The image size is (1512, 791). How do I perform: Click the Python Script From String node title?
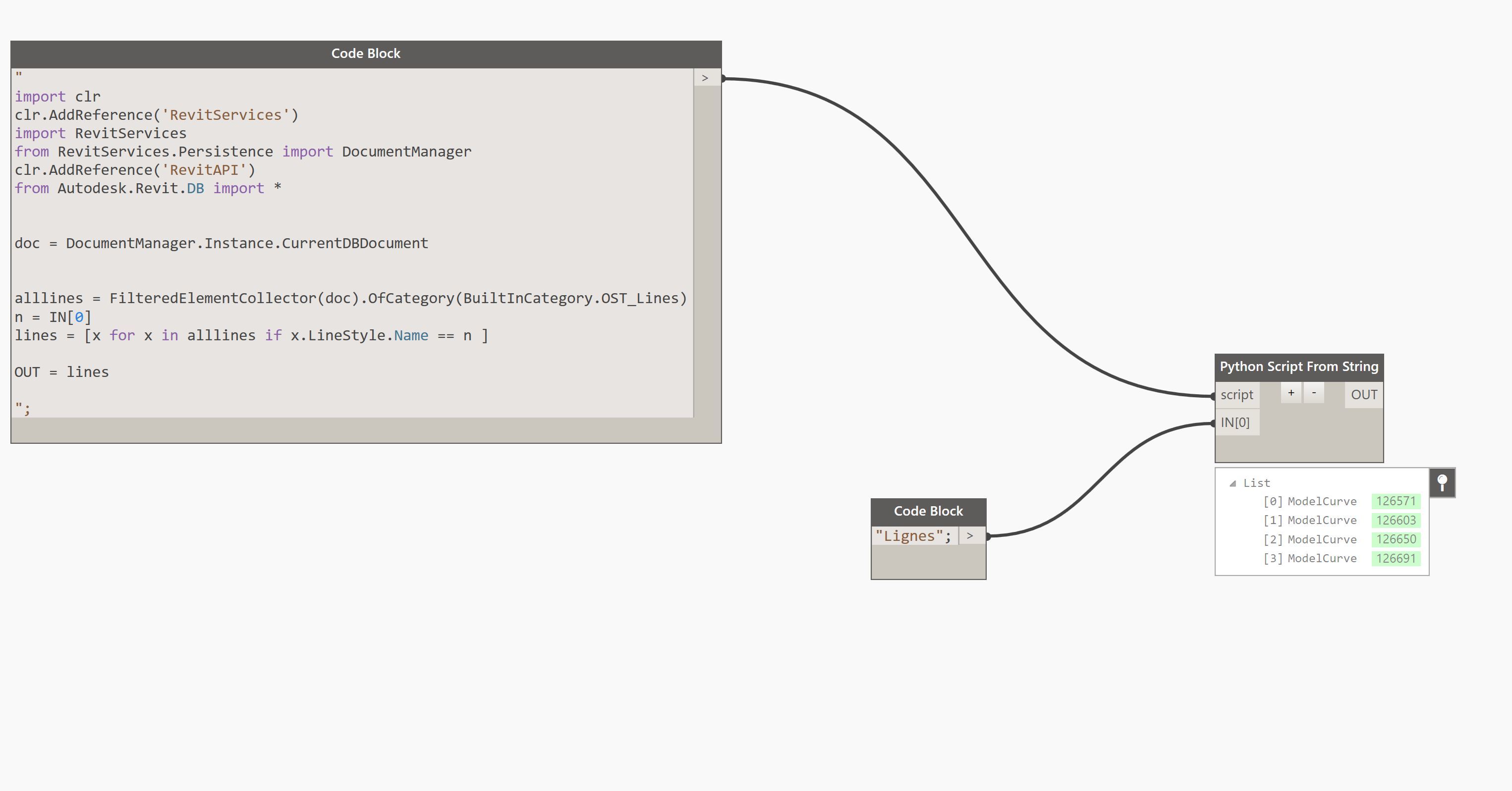pos(1298,367)
